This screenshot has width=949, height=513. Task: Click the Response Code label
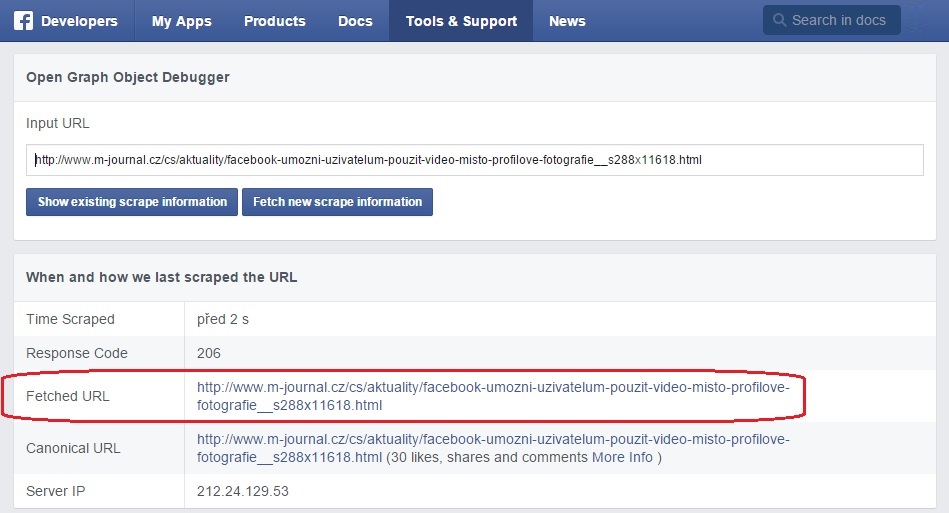coord(77,353)
